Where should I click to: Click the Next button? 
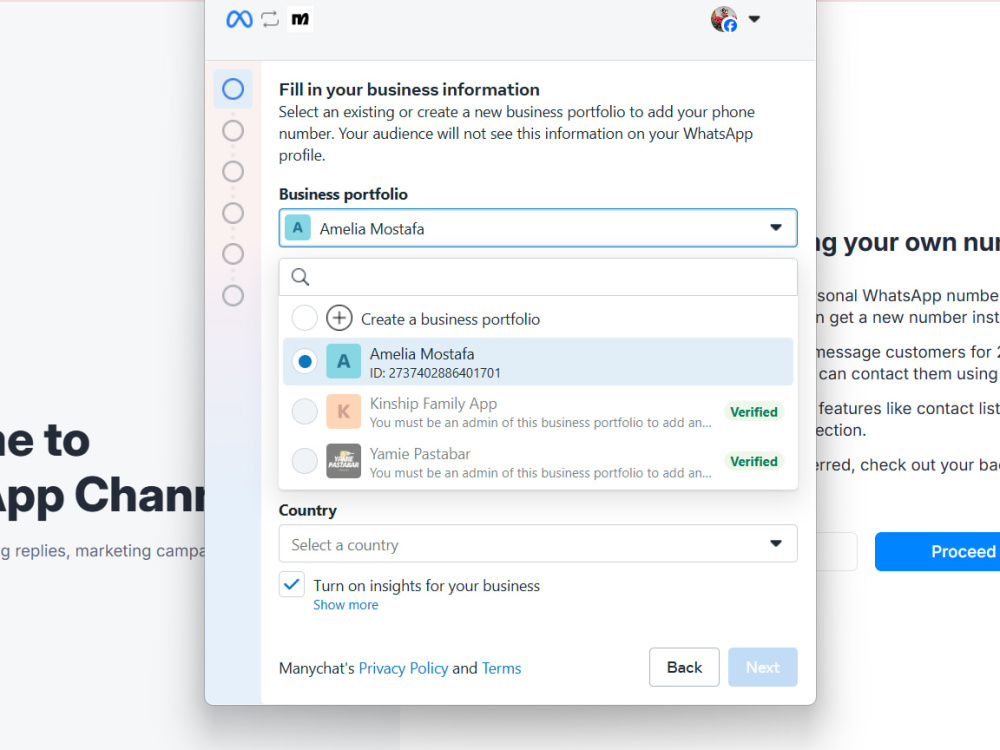(763, 667)
